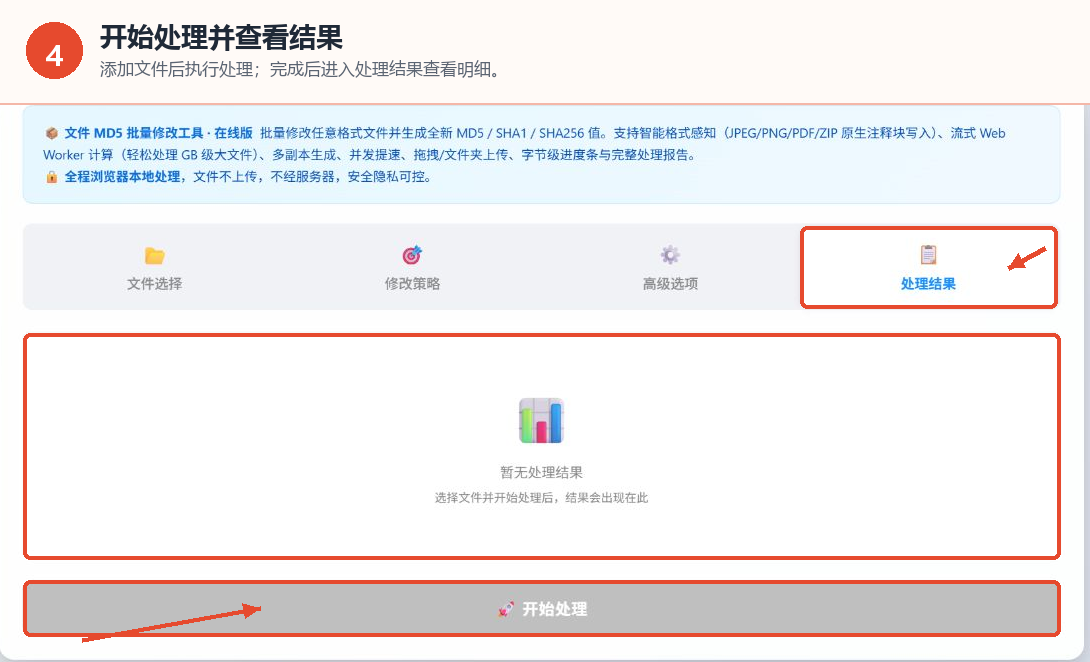Open the 文件选择 tab
The height and width of the screenshot is (662, 1090).
154,268
